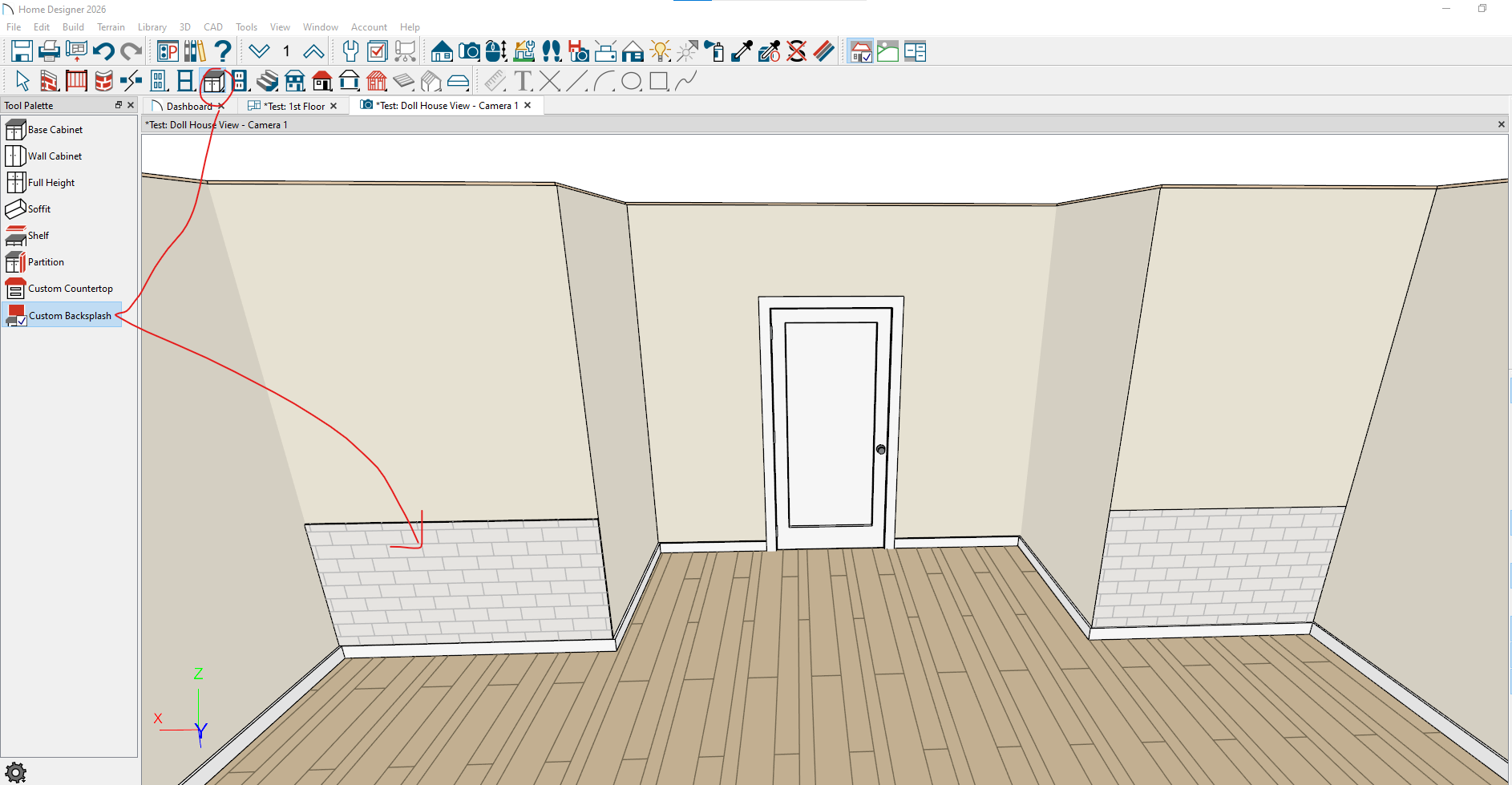Viewport: 1512px width, 785px height.
Task: Toggle the Preferences wrench button
Action: click(350, 51)
